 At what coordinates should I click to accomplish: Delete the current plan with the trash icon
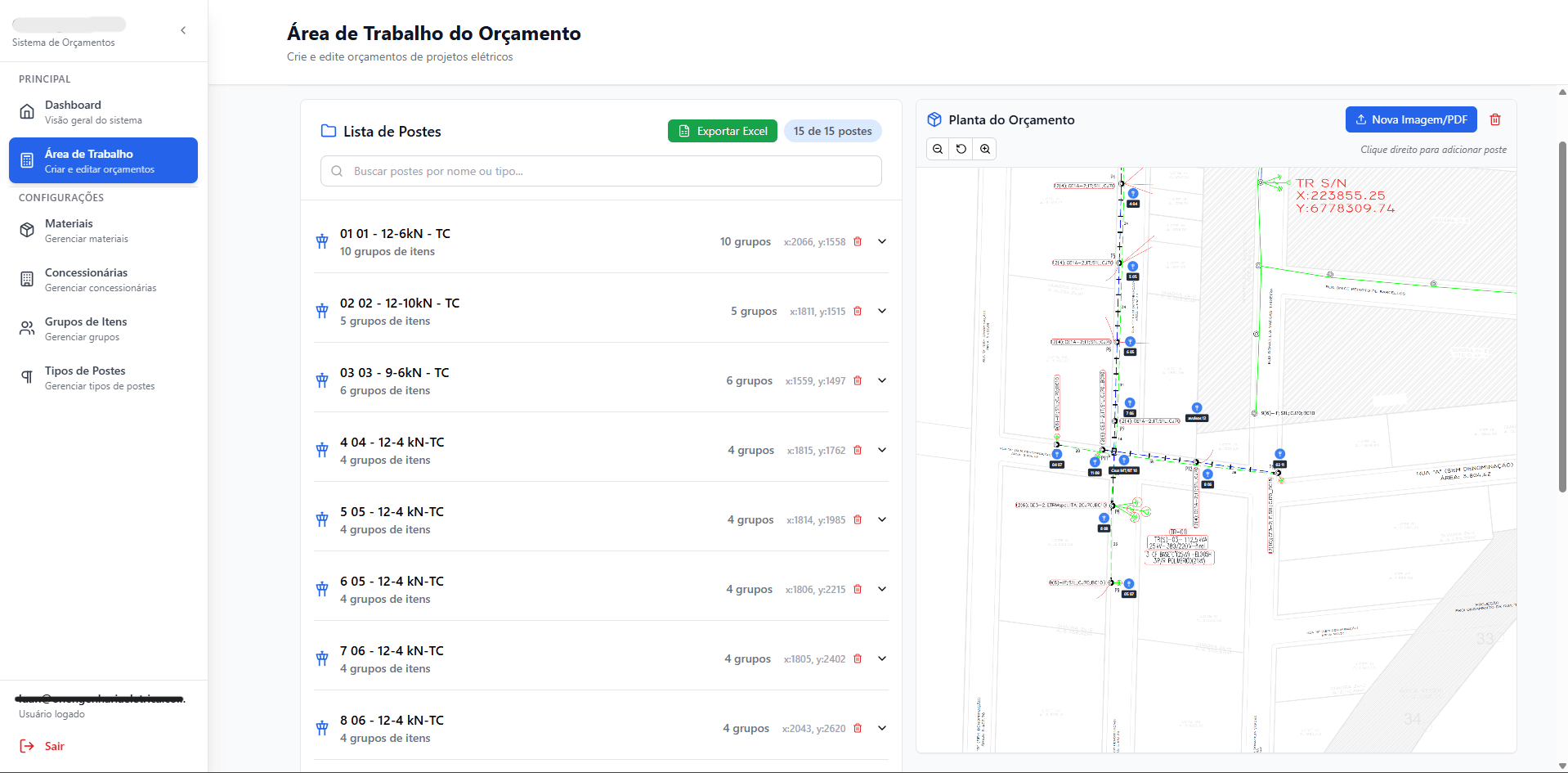(x=1495, y=119)
